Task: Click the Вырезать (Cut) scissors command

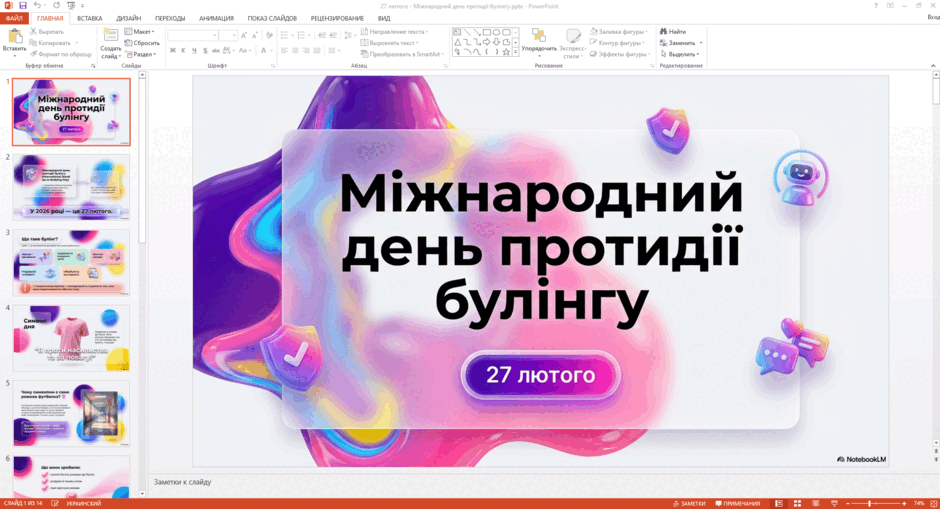Action: click(47, 31)
